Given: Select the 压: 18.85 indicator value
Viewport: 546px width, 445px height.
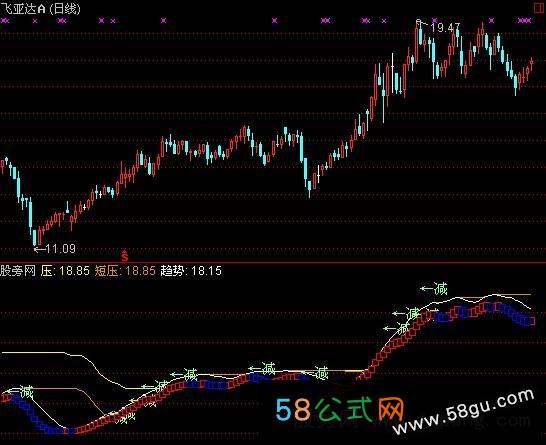Looking at the screenshot, I should click(65, 271).
